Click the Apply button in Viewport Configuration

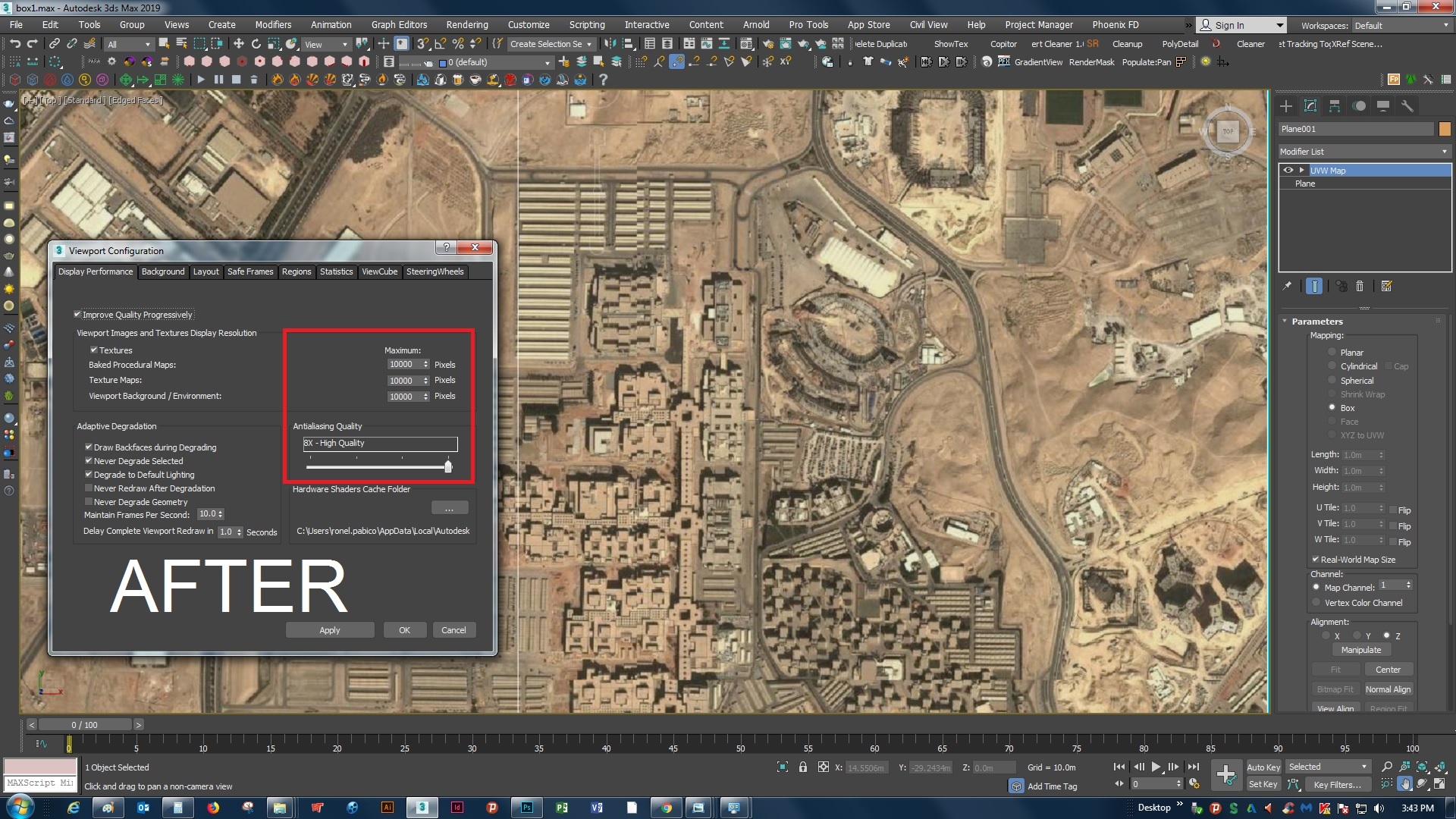point(329,629)
